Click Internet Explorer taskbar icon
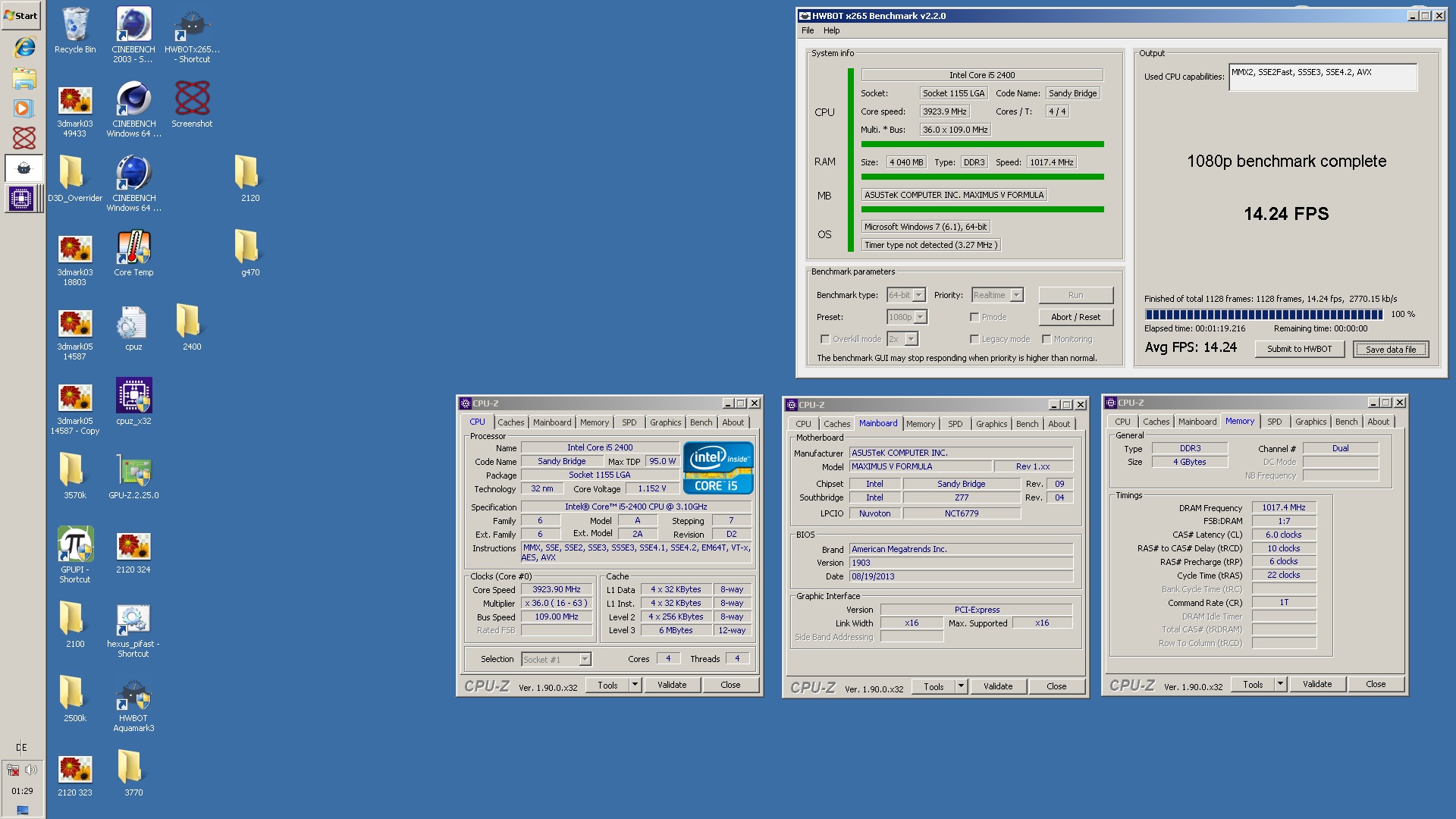The width and height of the screenshot is (1456, 819). (x=24, y=47)
